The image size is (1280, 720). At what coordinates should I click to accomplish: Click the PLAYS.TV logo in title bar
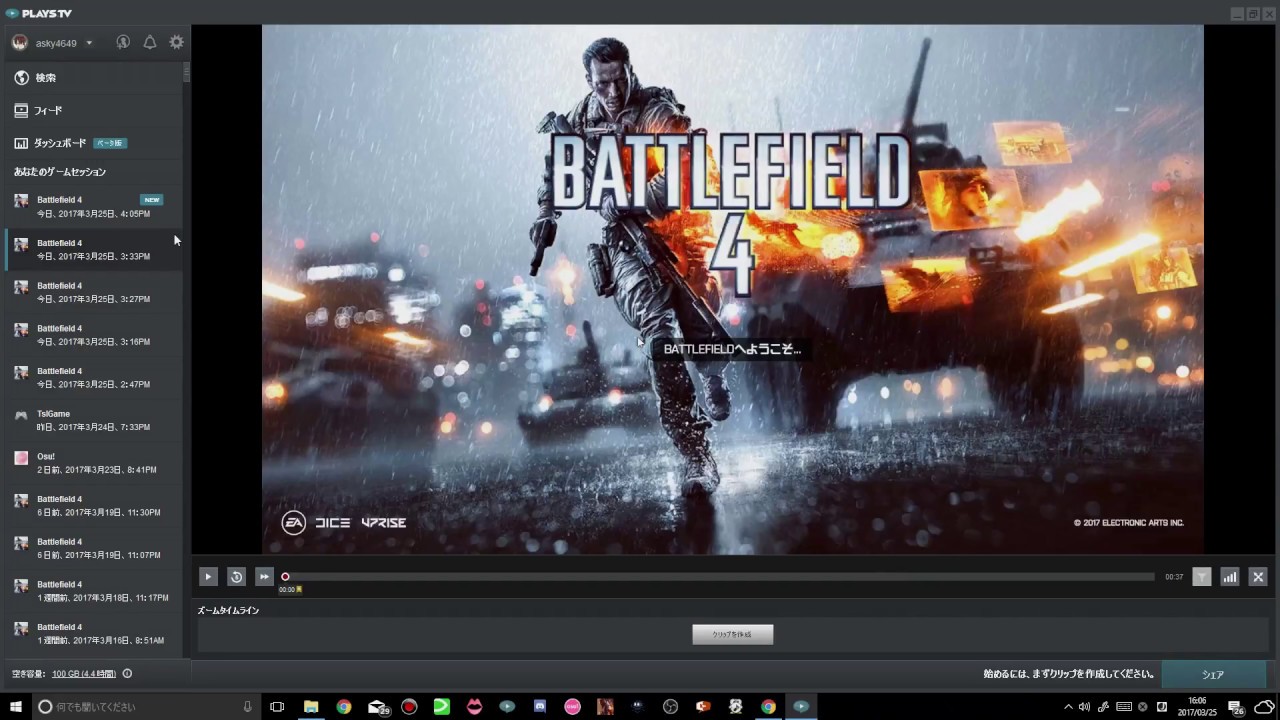pos(39,13)
